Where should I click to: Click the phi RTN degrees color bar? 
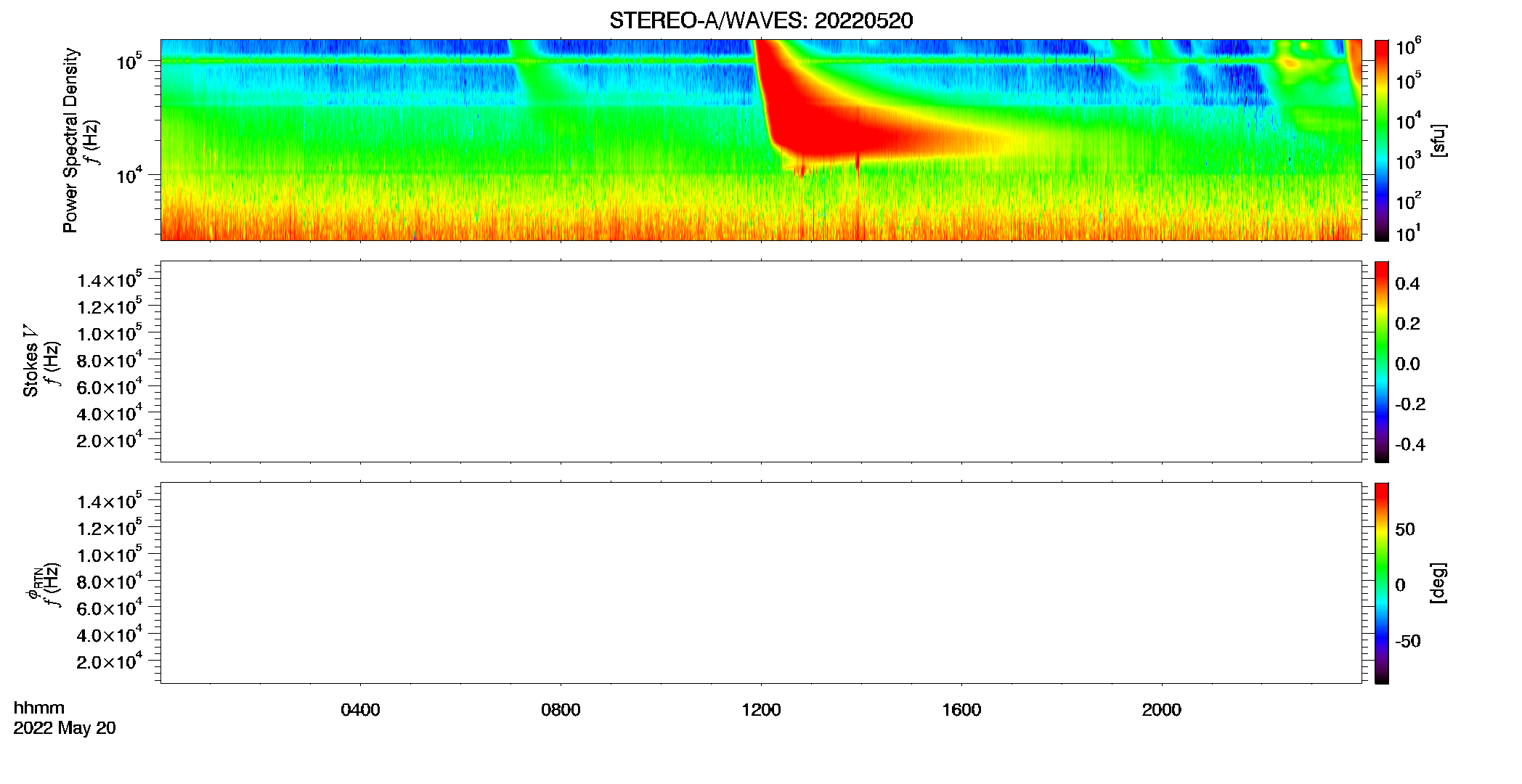click(1381, 583)
